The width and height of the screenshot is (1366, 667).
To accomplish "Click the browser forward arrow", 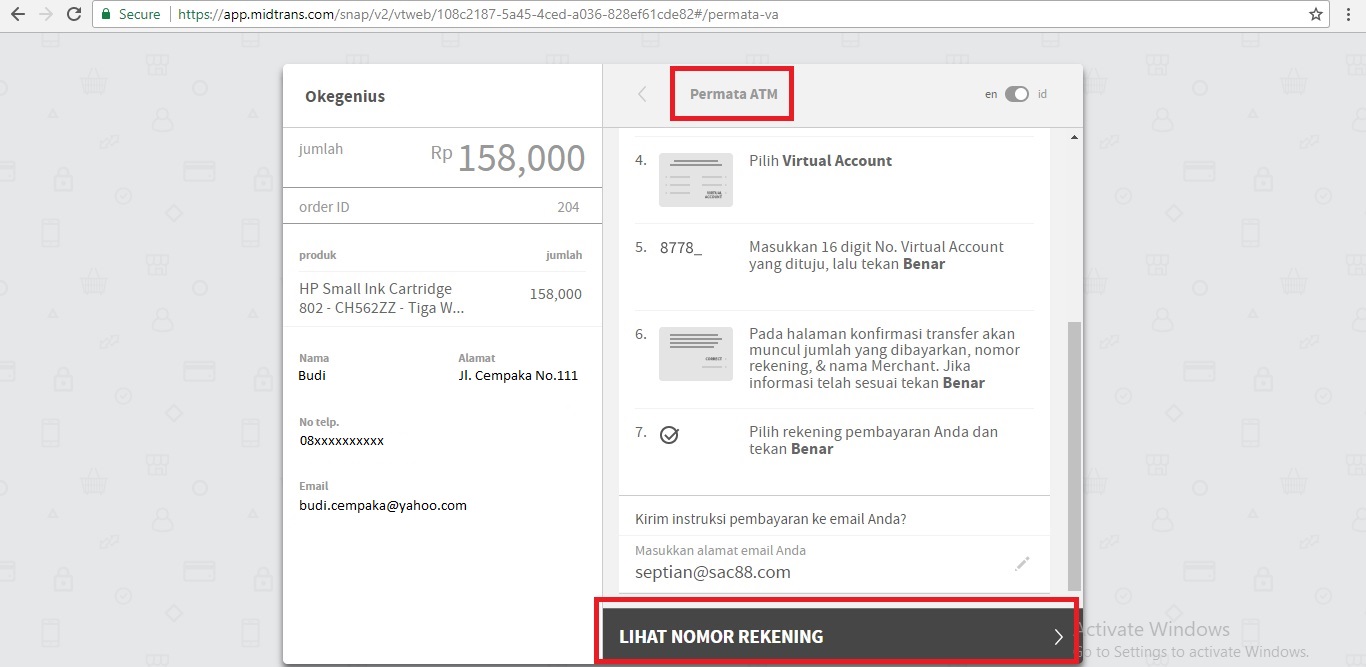I will pyautogui.click(x=45, y=15).
